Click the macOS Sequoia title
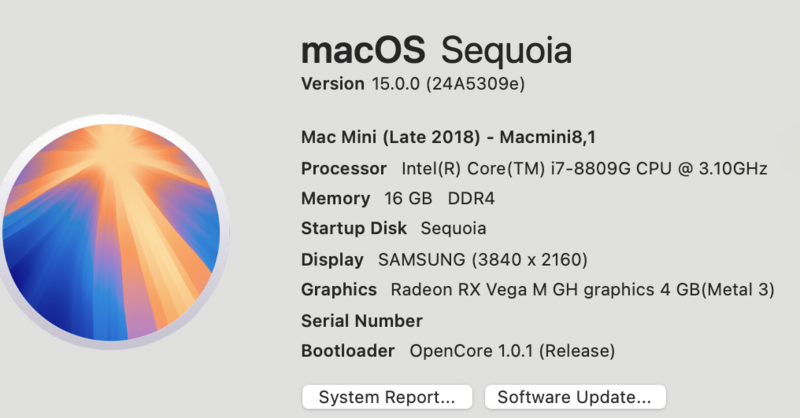 [436, 50]
